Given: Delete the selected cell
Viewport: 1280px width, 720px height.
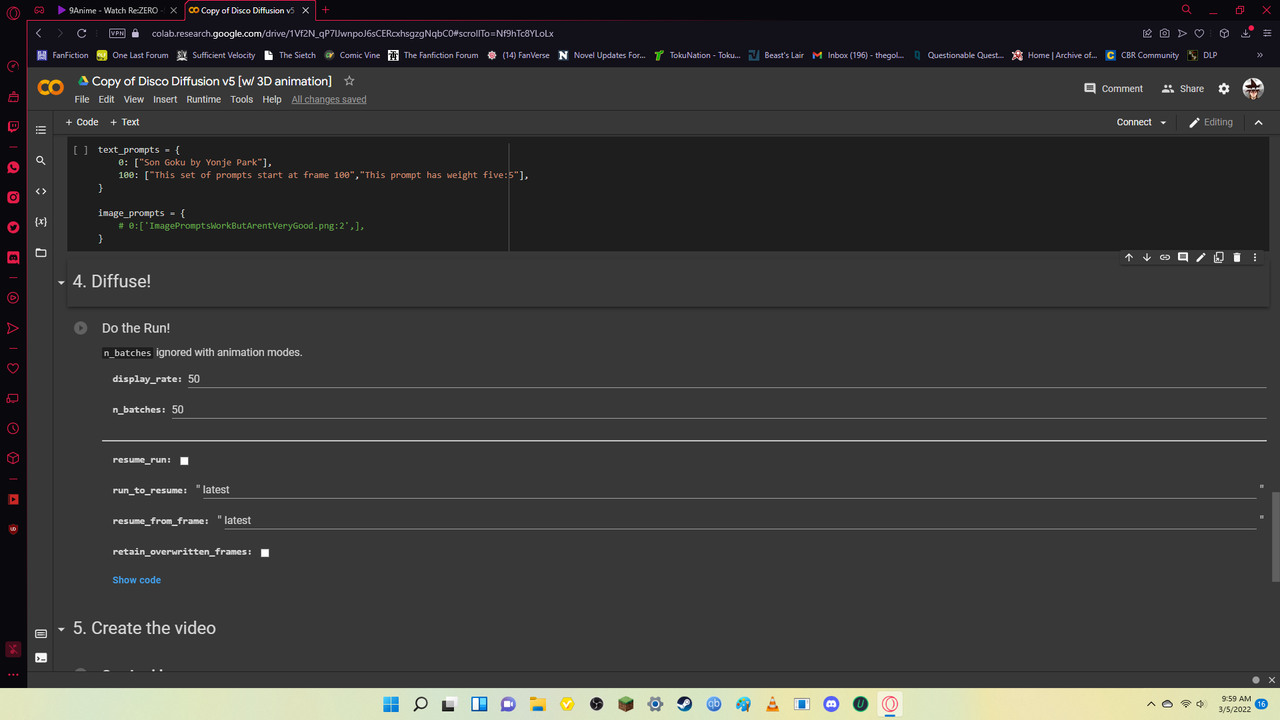Looking at the screenshot, I should pyautogui.click(x=1237, y=257).
